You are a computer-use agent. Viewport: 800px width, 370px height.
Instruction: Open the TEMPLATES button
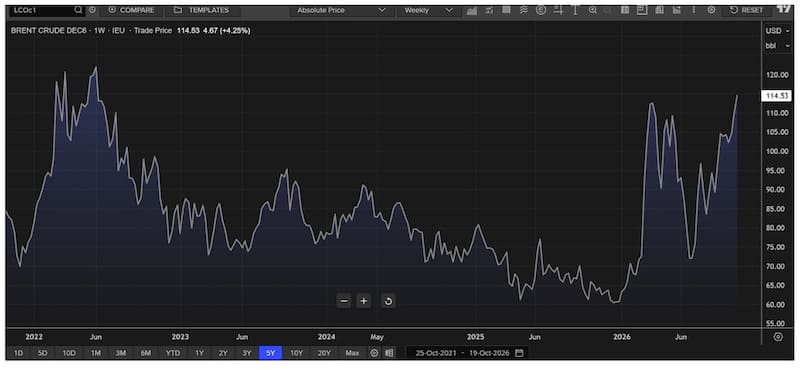pyautogui.click(x=202, y=10)
